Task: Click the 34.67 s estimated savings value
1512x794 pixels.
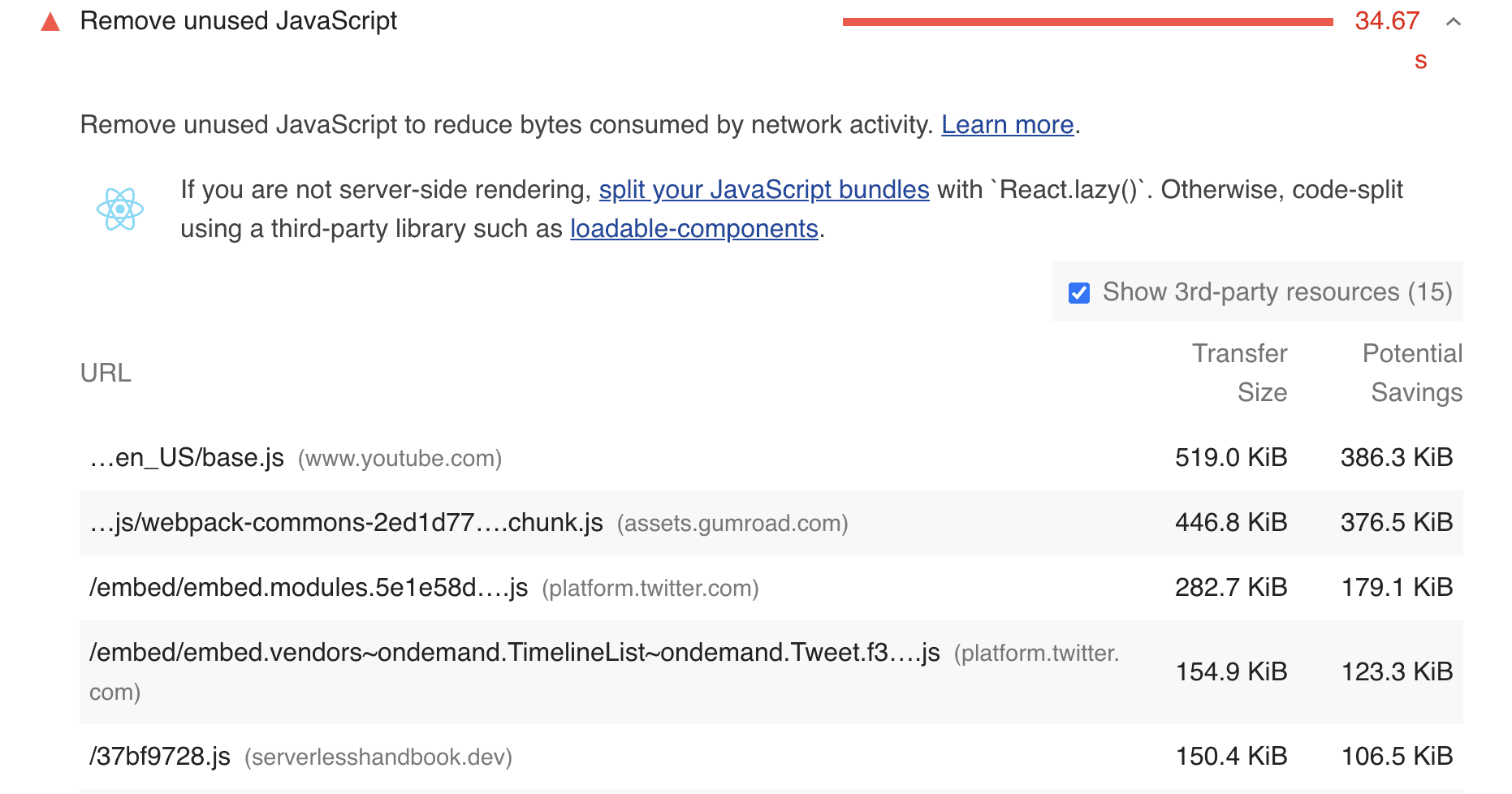Action: (x=1387, y=22)
